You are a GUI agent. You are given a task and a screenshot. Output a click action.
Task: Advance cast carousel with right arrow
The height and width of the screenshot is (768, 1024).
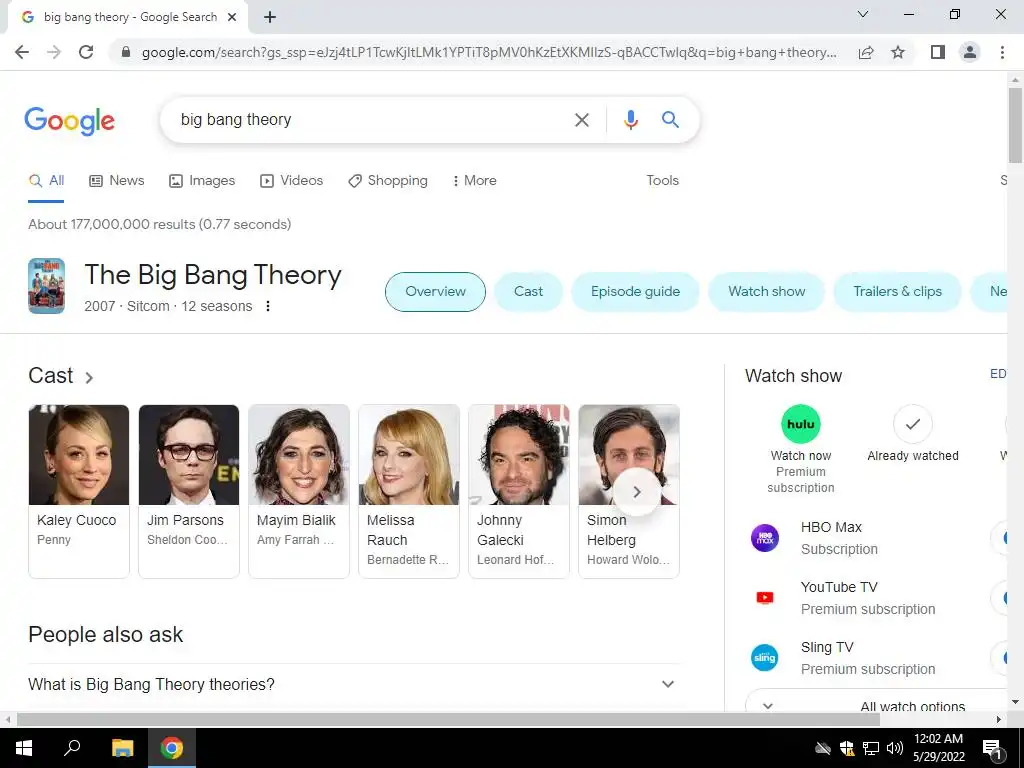point(637,492)
